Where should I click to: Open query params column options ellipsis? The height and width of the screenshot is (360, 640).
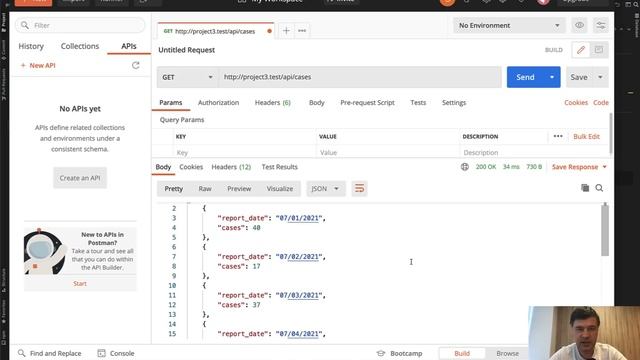pyautogui.click(x=558, y=136)
